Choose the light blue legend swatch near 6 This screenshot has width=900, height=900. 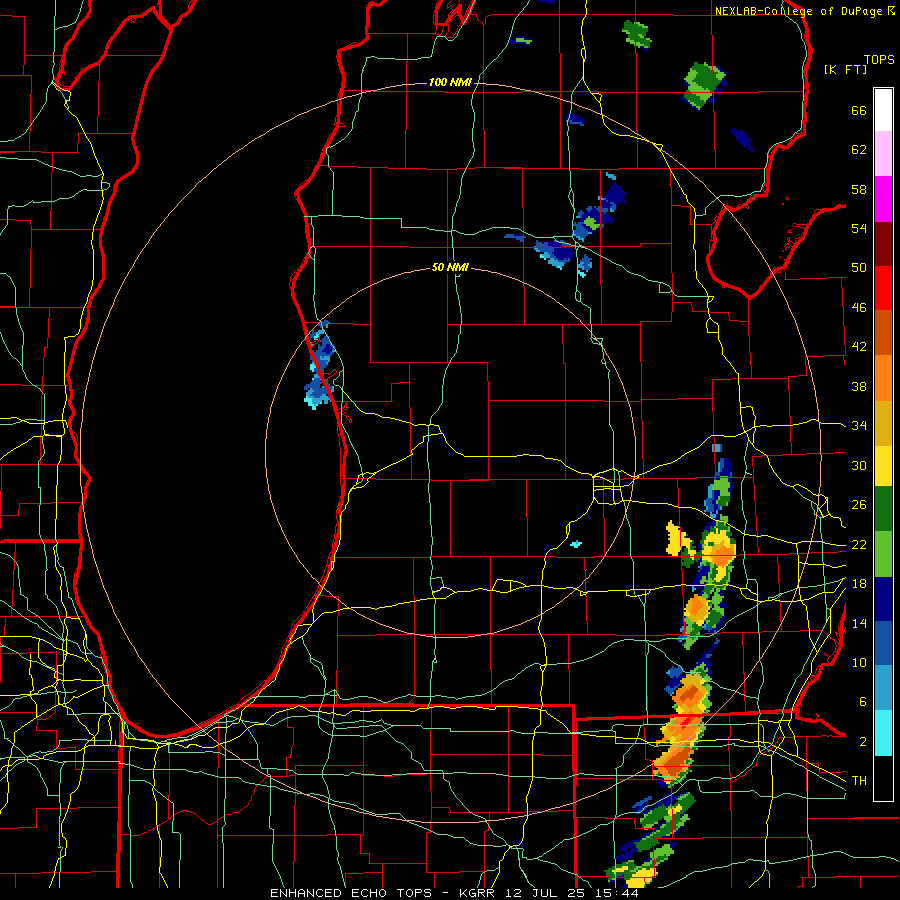pyautogui.click(x=883, y=688)
